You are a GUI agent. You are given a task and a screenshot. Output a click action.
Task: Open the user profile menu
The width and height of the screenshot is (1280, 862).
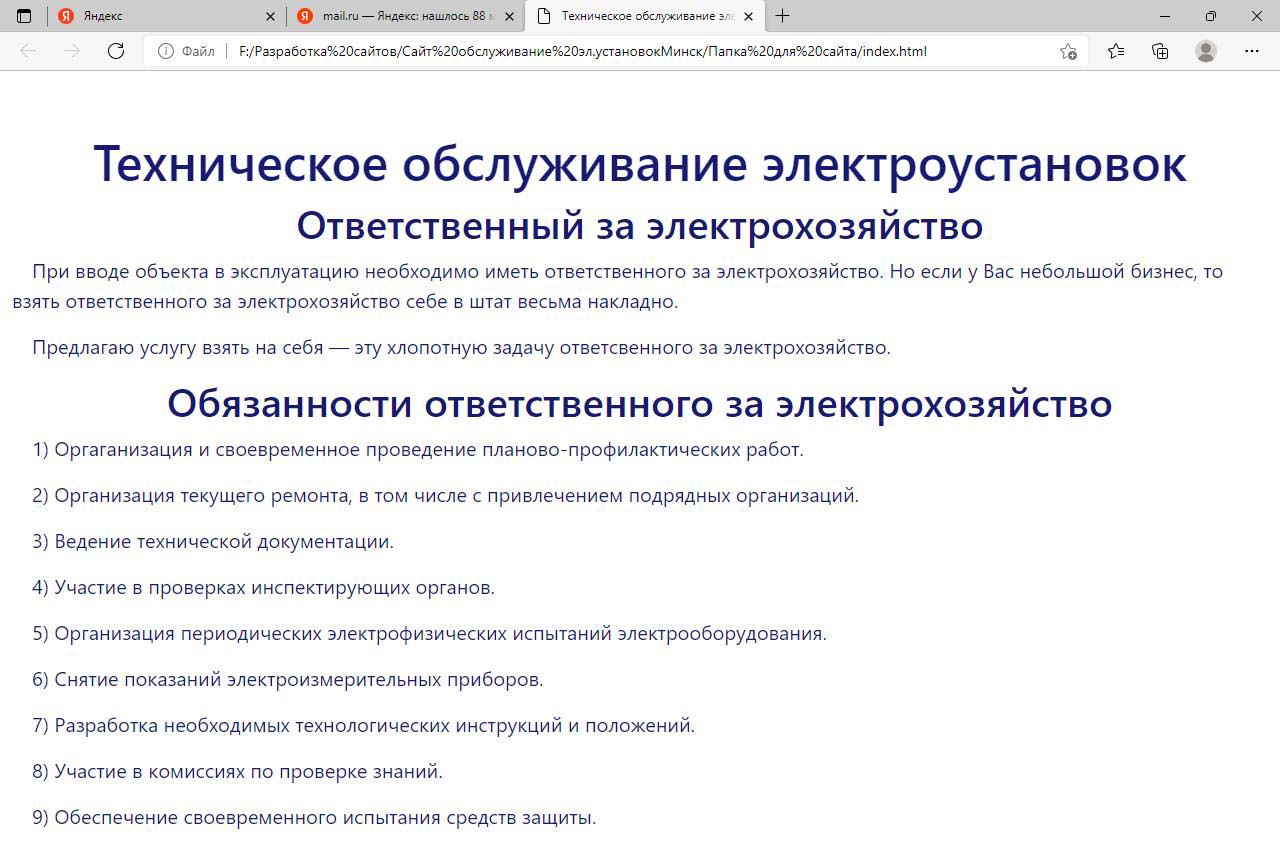1206,51
